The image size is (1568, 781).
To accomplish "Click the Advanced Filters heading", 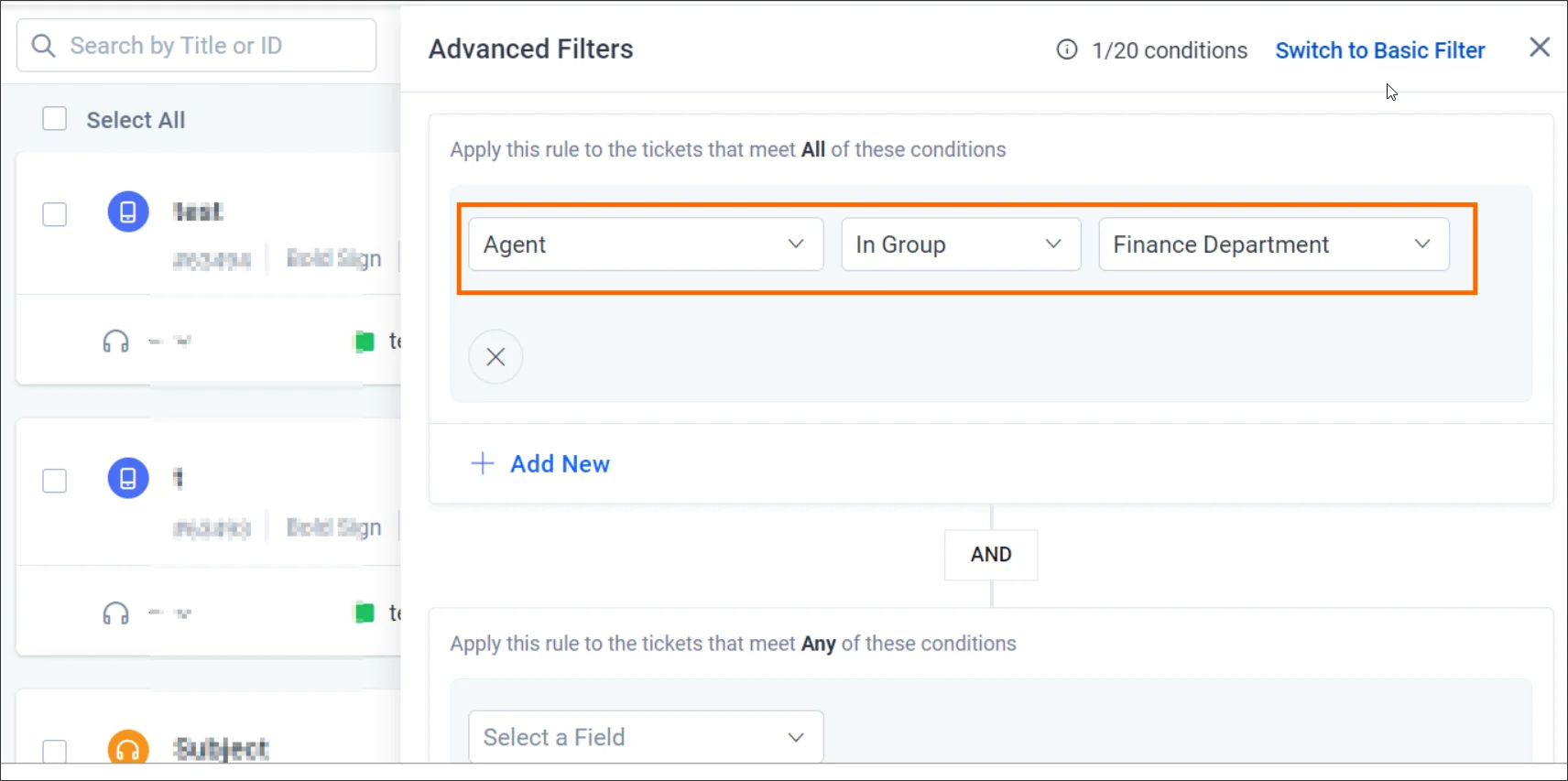I will coord(531,49).
